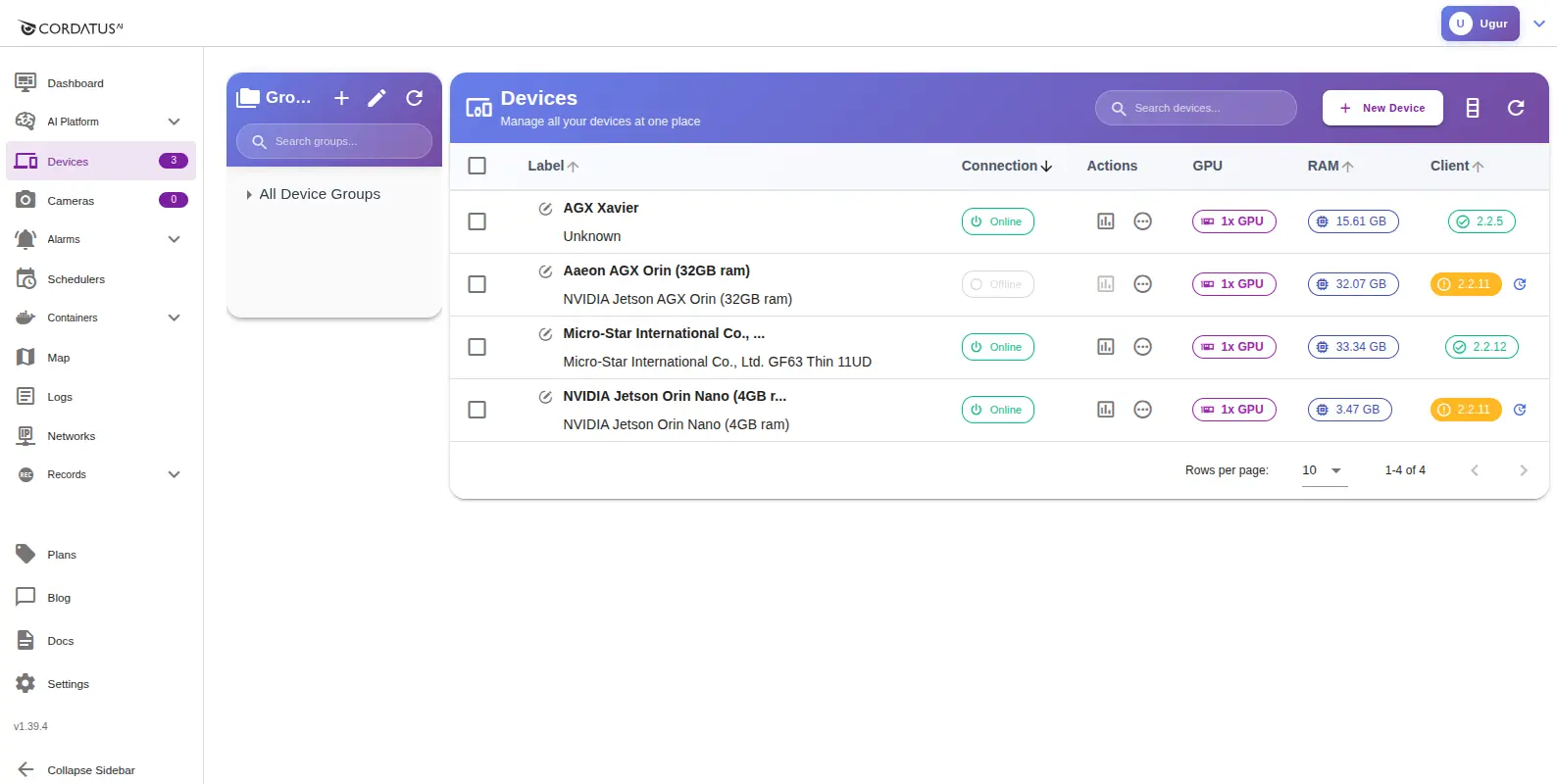
Task: Expand AI Platform menu
Action: (174, 122)
